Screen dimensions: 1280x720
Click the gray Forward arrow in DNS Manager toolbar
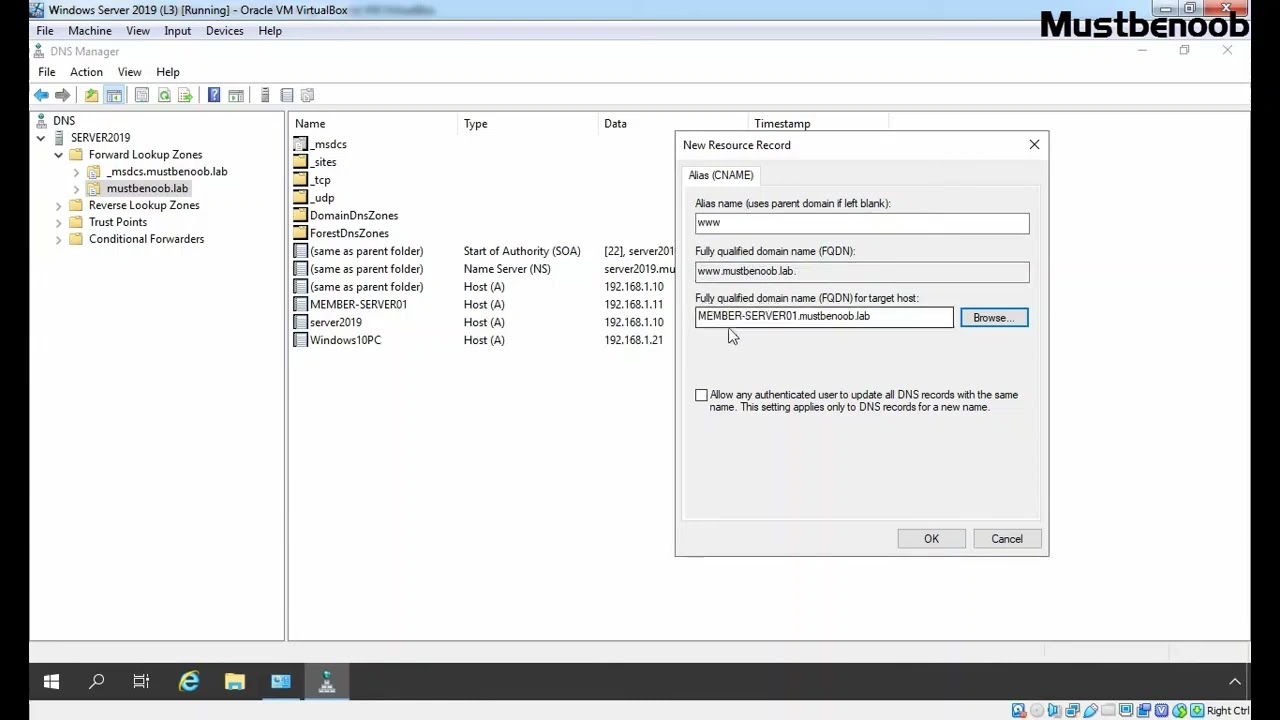62,95
